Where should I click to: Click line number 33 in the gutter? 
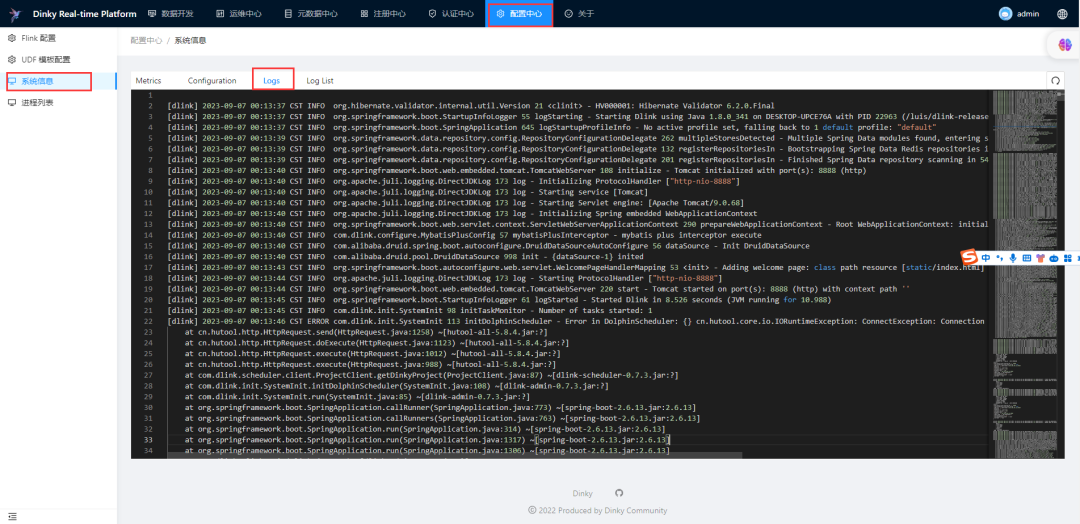pos(149,439)
